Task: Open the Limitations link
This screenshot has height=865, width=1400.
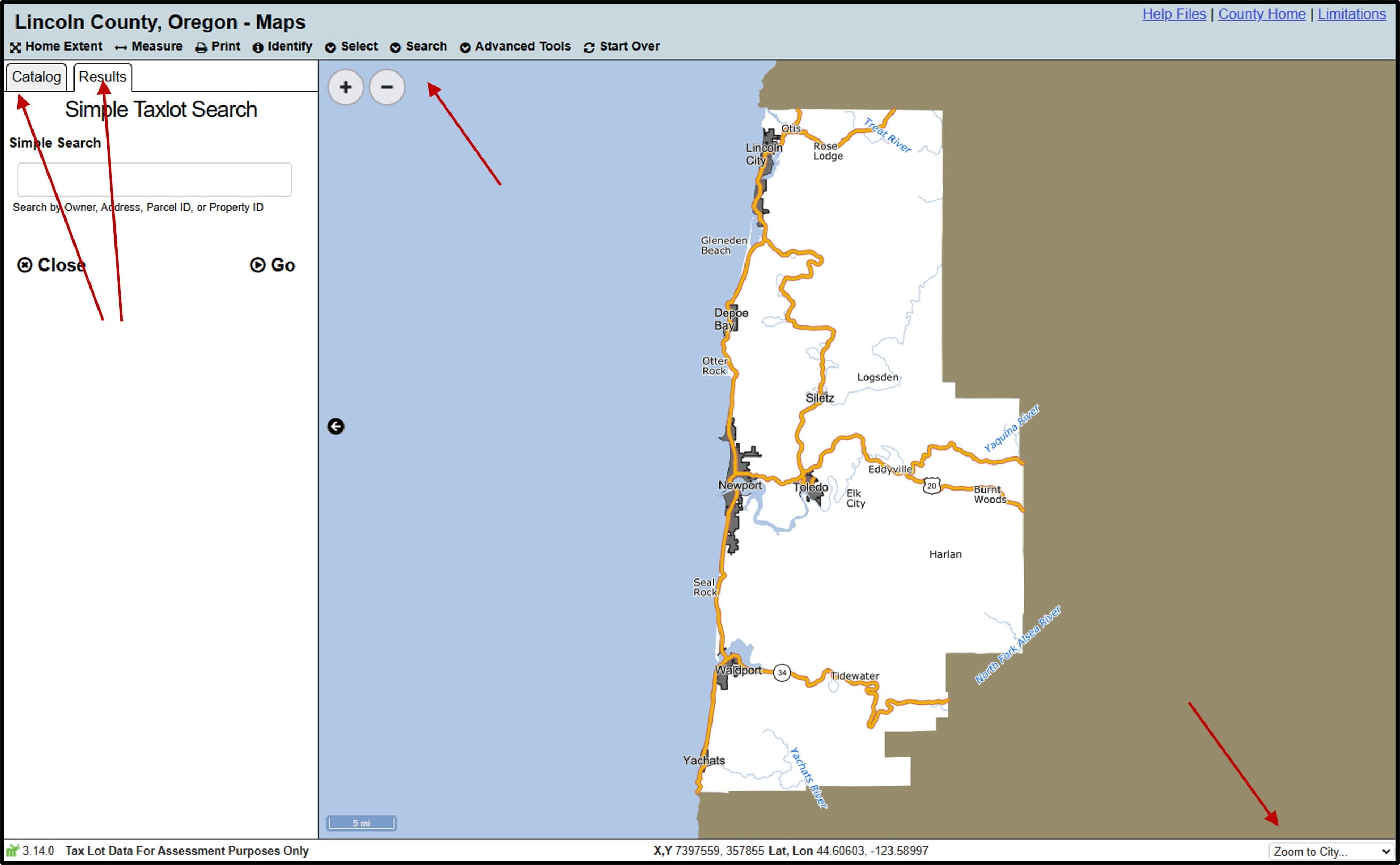Action: pyautogui.click(x=1352, y=14)
